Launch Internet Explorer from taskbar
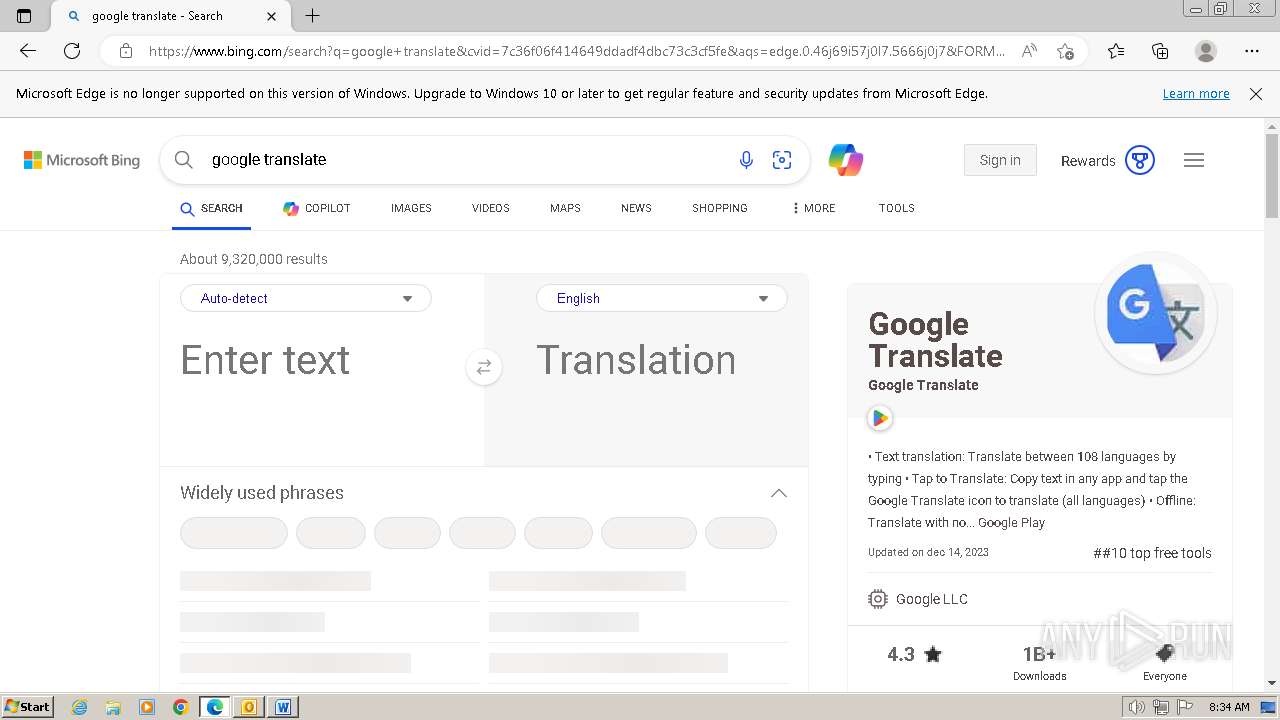The image size is (1280, 720). click(79, 707)
